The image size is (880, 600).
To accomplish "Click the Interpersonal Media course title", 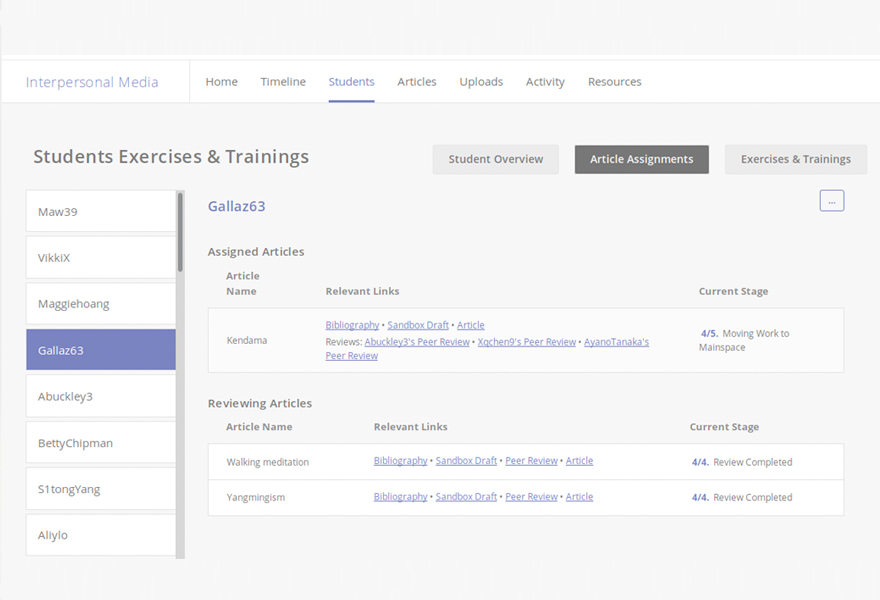I will (x=92, y=83).
